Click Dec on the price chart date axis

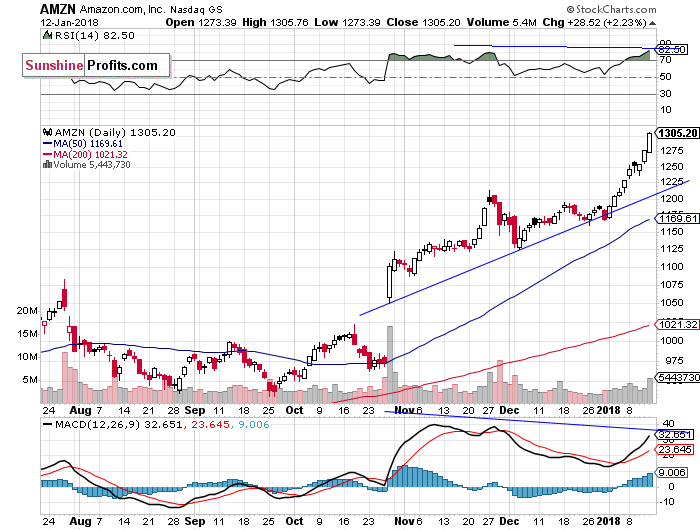(x=509, y=410)
